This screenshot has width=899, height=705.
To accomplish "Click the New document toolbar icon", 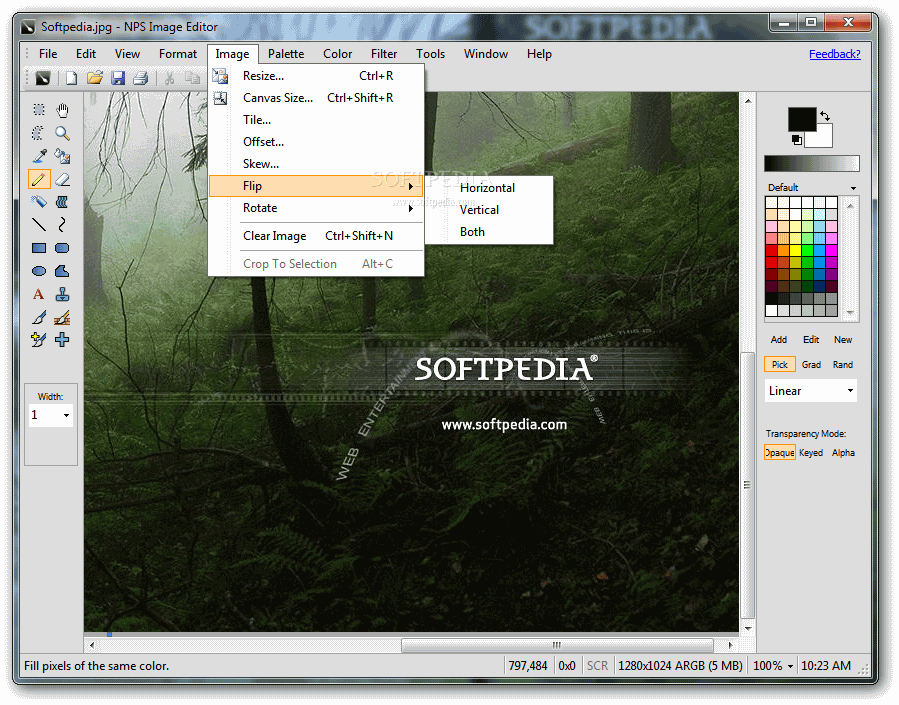I will (x=71, y=78).
